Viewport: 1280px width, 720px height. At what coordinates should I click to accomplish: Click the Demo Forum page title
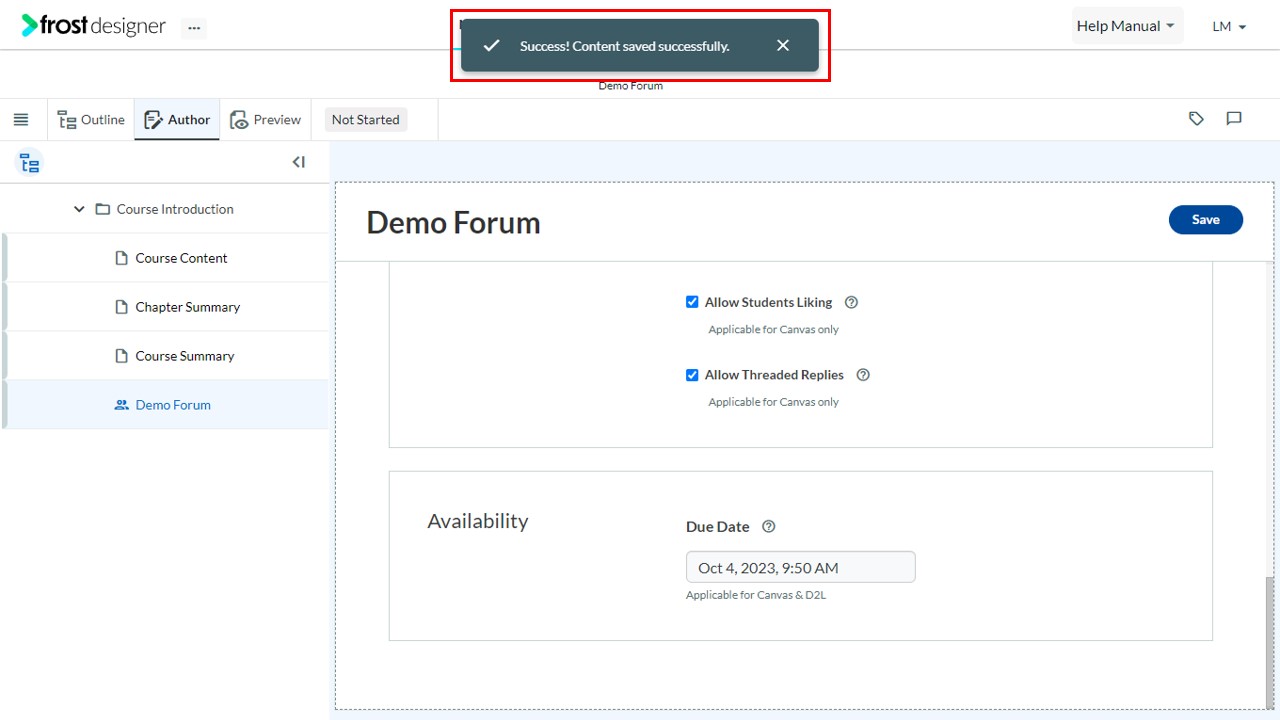453,222
